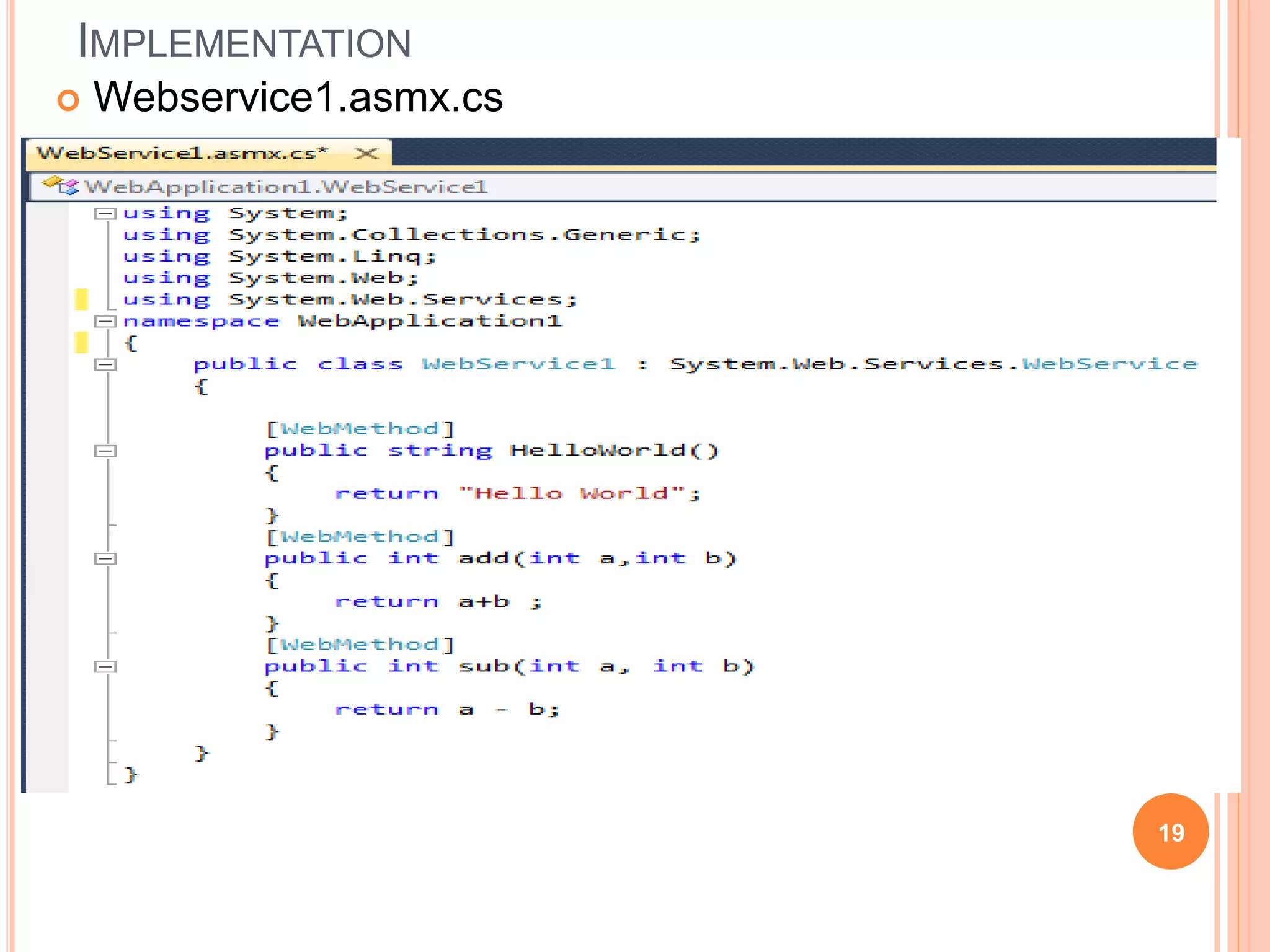Click the [WebMethod] attribute above add

(360, 537)
